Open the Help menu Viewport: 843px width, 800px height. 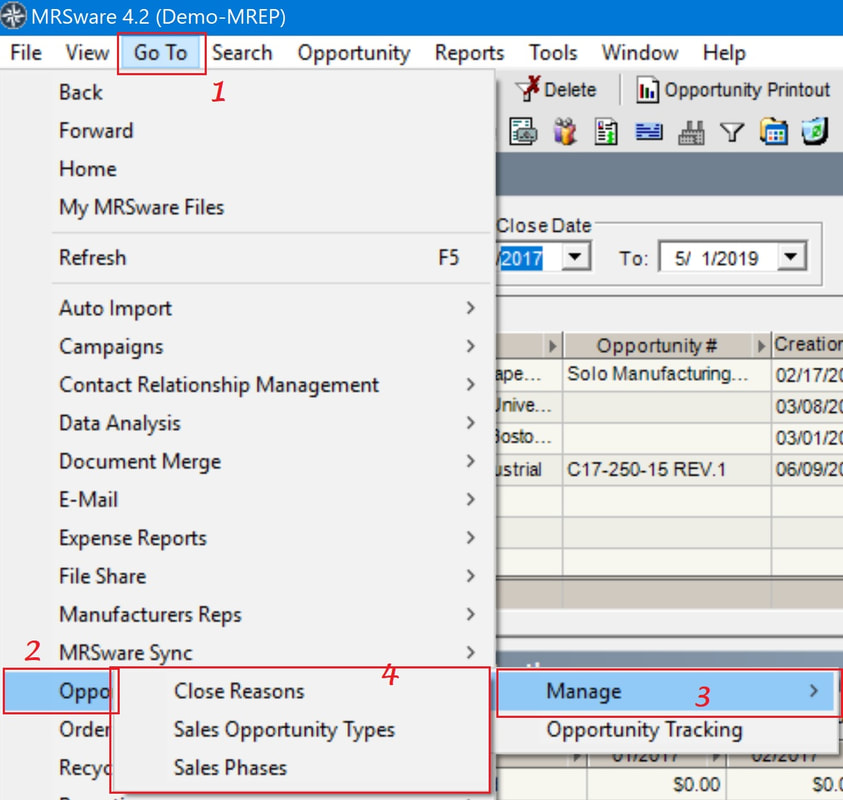[724, 53]
